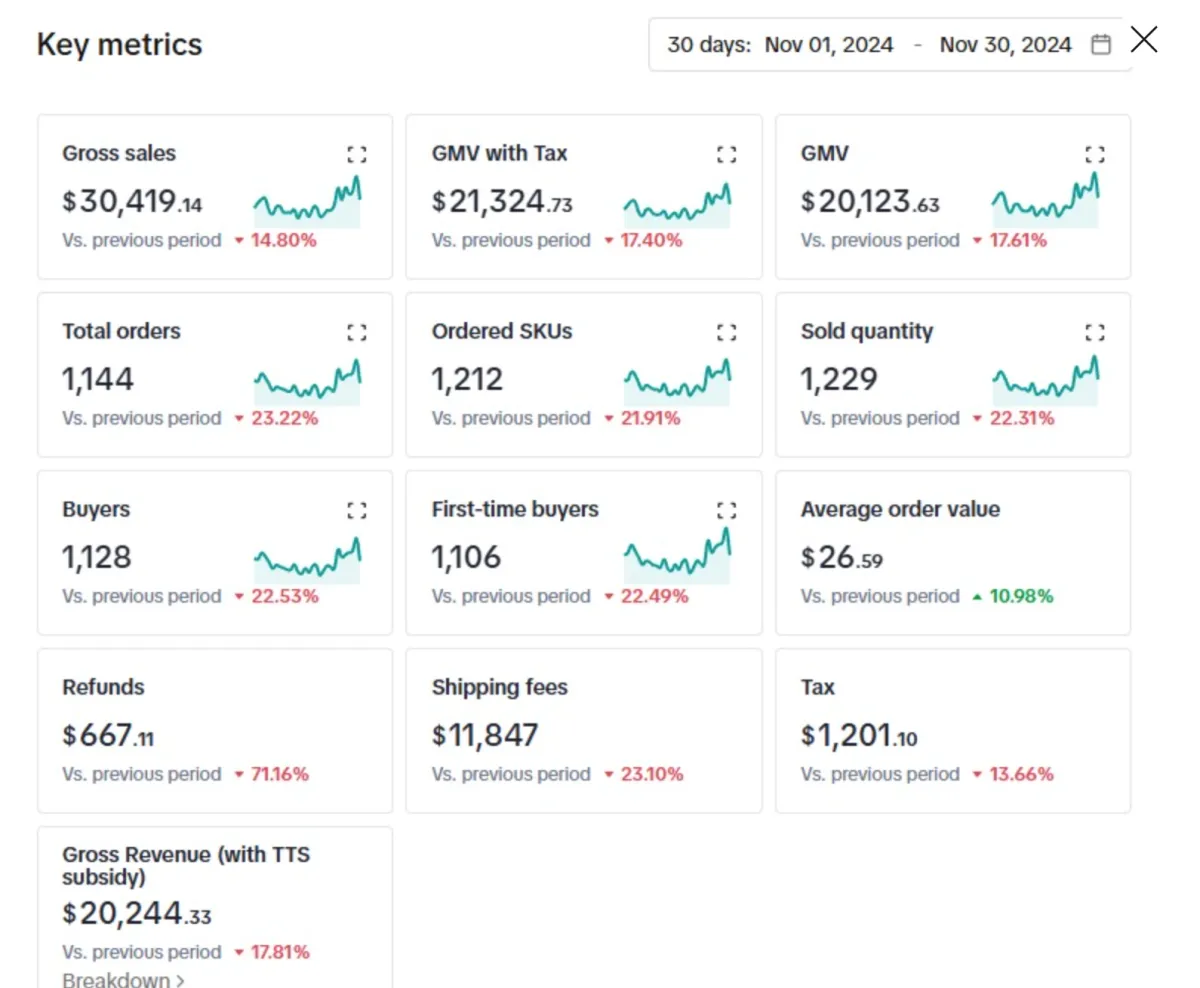
Task: Close the Key metrics panel
Action: (x=1144, y=40)
